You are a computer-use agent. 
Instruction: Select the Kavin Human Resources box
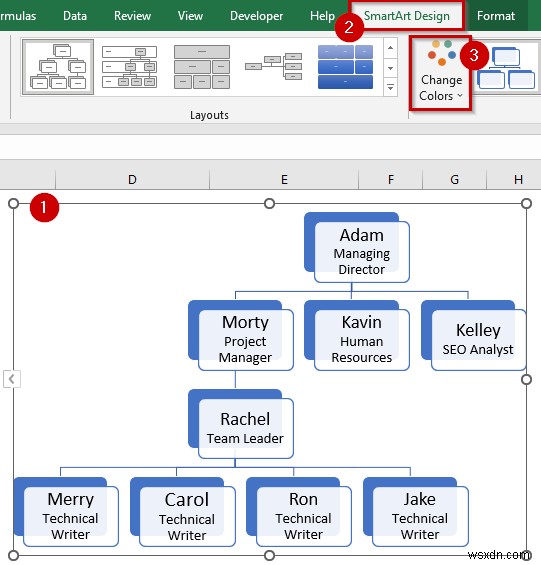click(362, 339)
